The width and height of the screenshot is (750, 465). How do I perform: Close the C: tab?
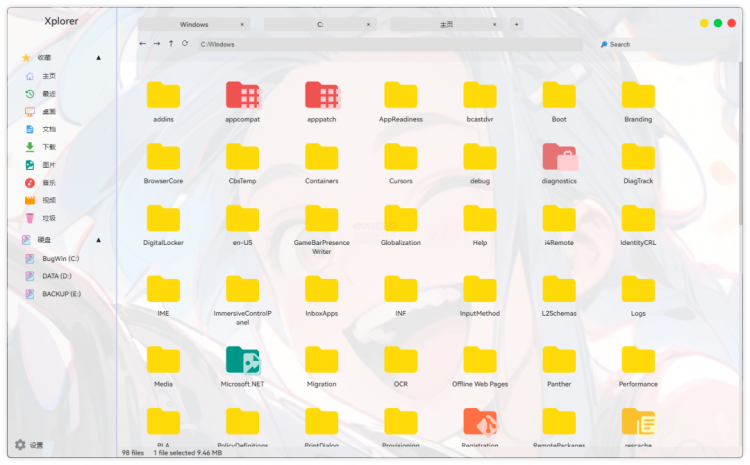[368, 23]
